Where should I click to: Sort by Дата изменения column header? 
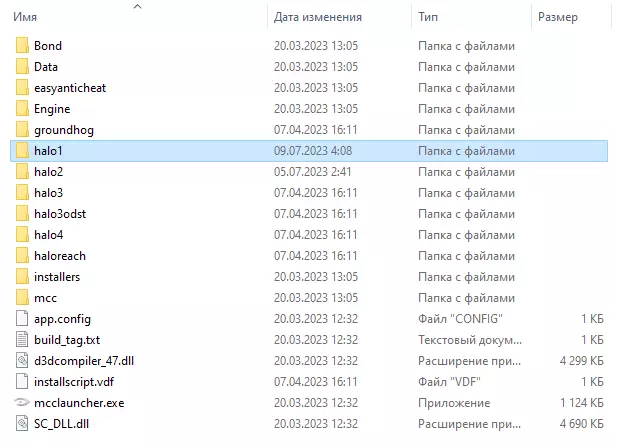point(318,17)
